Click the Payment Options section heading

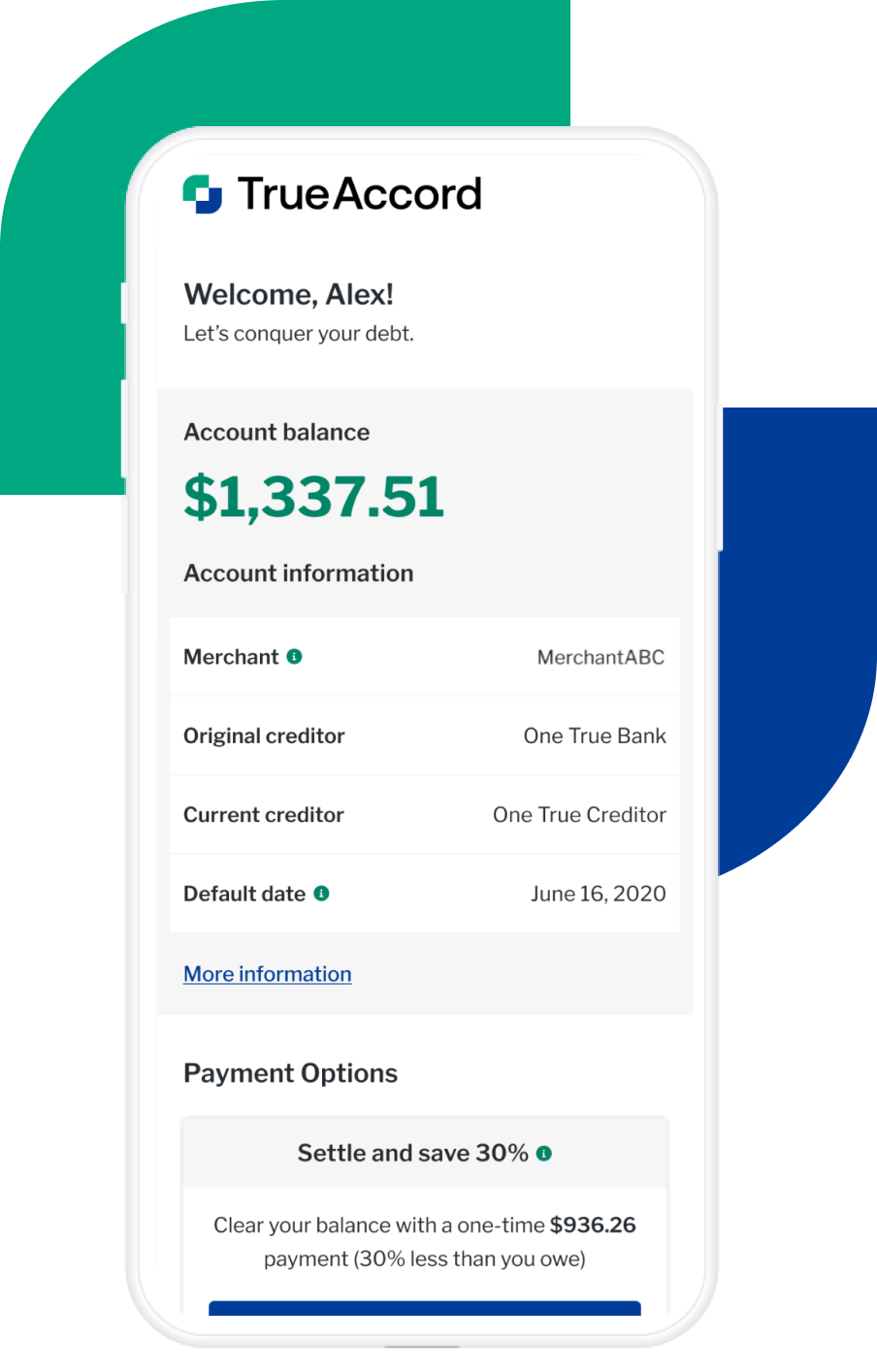click(x=290, y=1073)
